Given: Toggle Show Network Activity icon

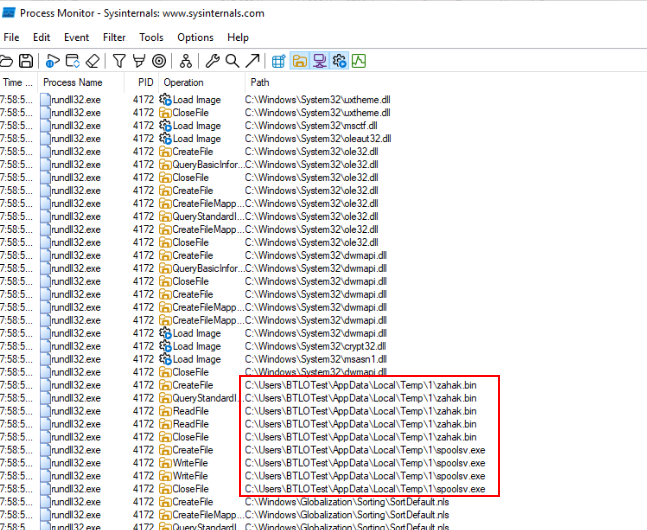Looking at the screenshot, I should tap(319, 61).
